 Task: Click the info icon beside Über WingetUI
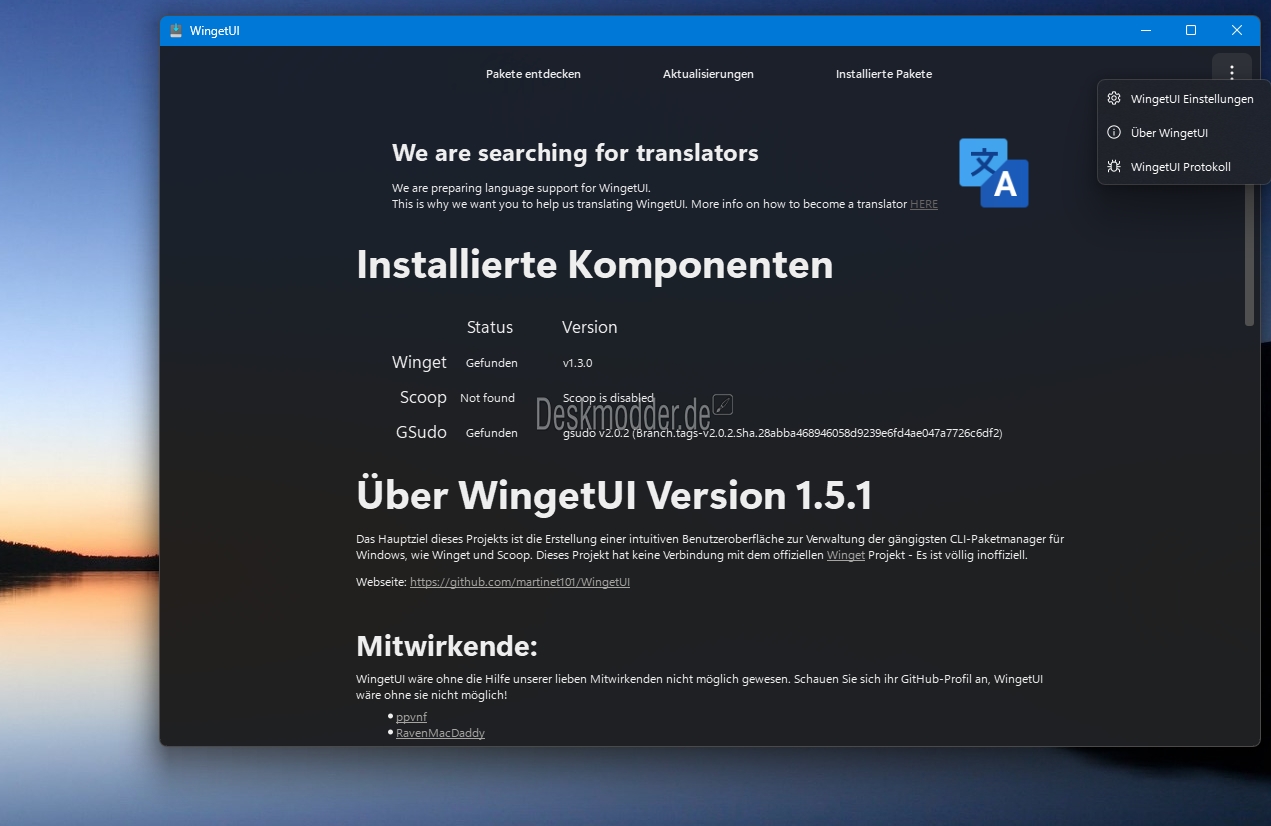[1113, 133]
